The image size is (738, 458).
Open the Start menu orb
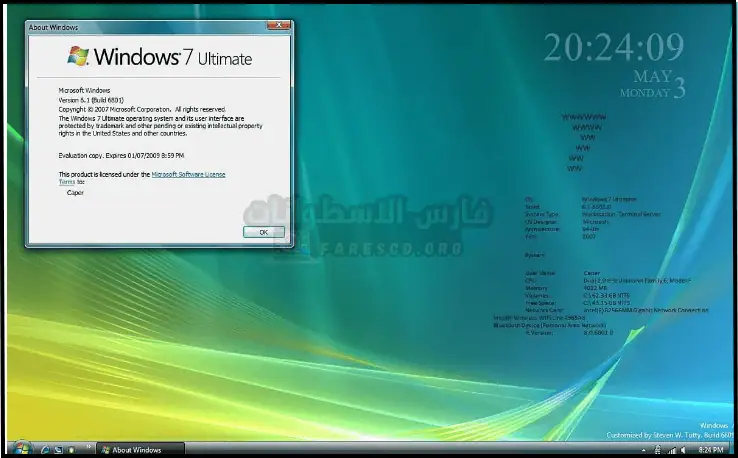(22, 448)
